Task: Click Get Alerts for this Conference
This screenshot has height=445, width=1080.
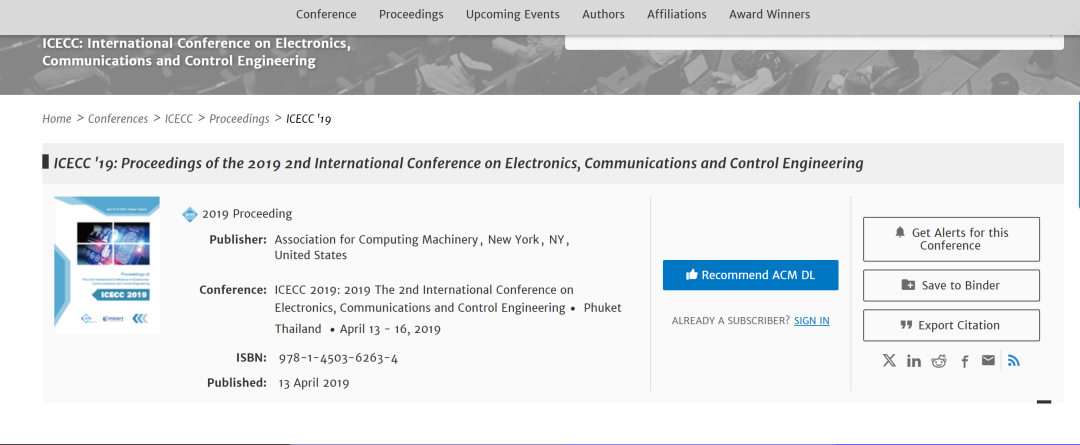Action: point(951,239)
